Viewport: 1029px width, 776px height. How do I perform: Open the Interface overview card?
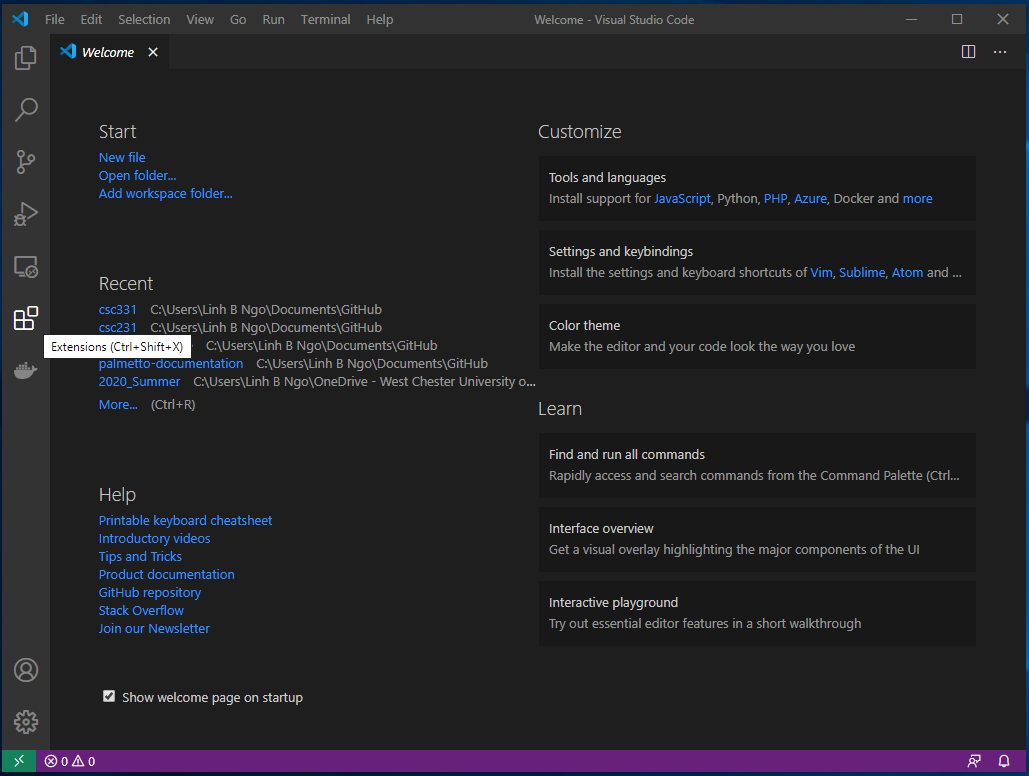(x=757, y=539)
